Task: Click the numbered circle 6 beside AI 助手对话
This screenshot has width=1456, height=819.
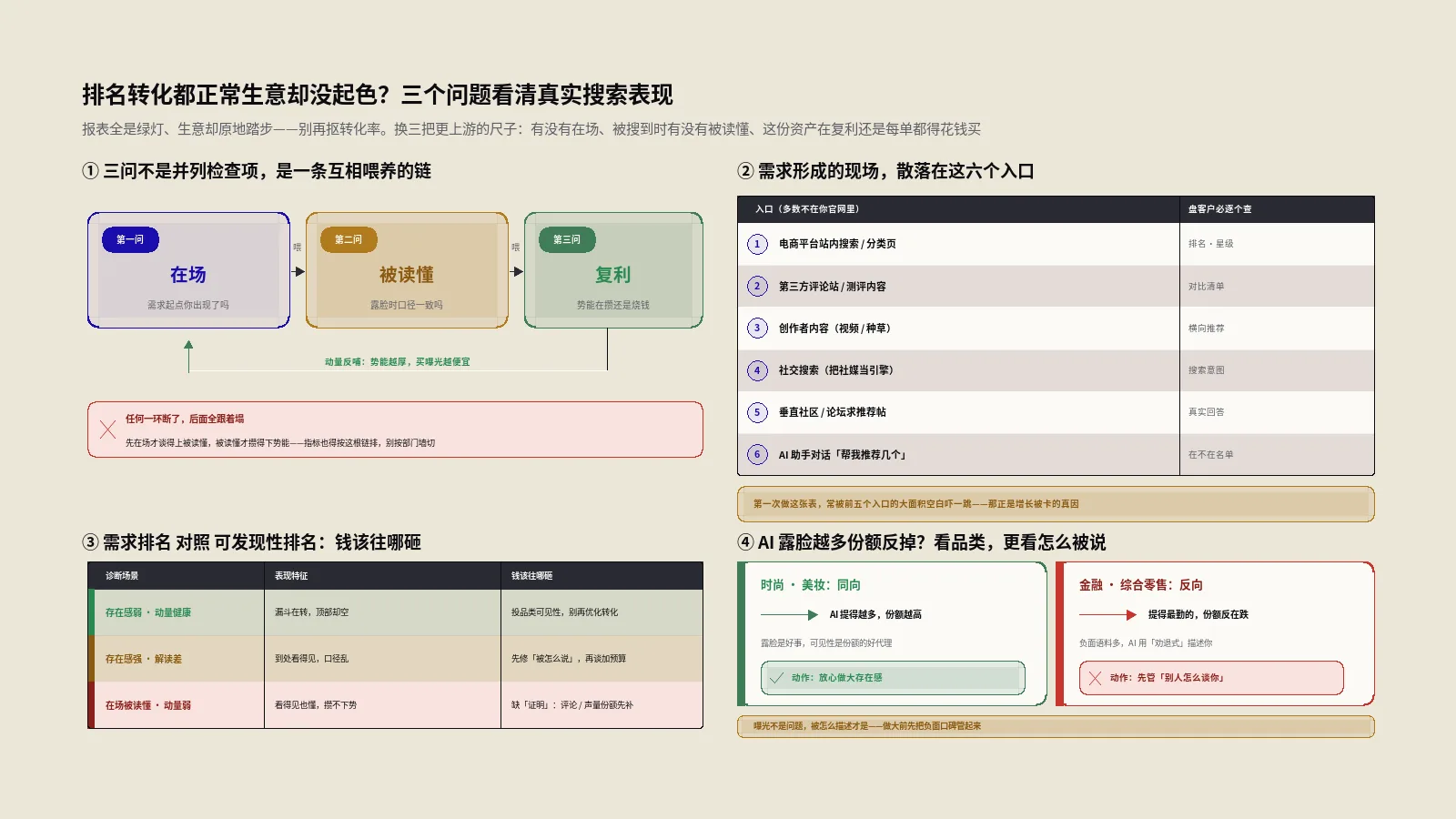Action: 757,454
